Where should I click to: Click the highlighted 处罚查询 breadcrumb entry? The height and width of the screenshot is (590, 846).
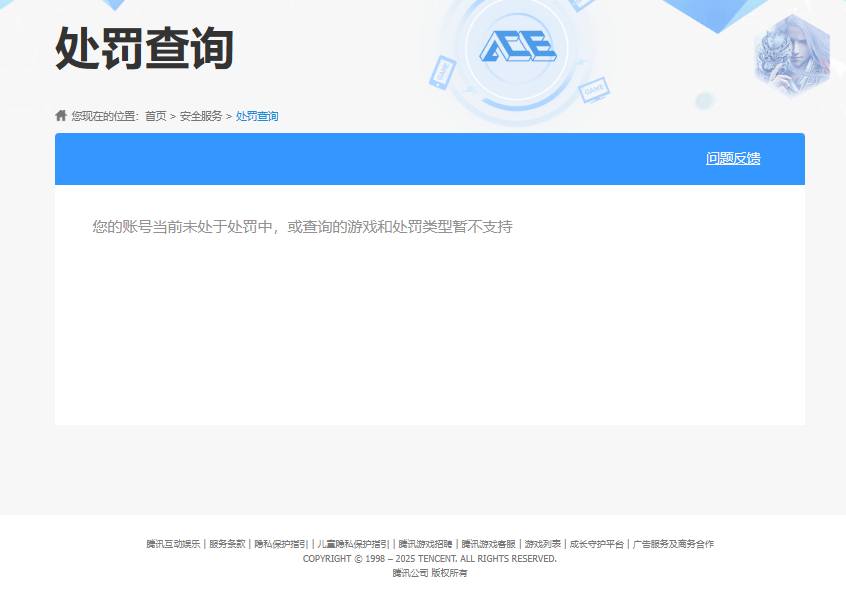point(256,116)
